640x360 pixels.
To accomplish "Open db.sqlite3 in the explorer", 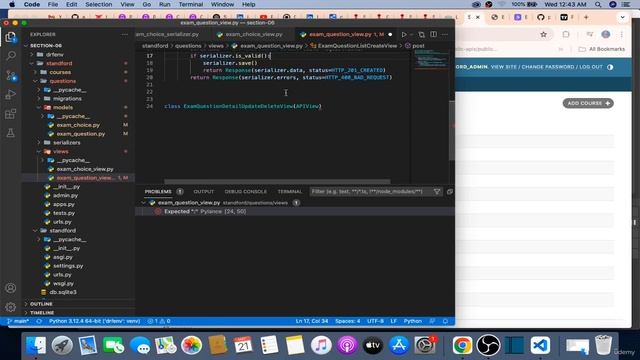I will click(x=63, y=292).
